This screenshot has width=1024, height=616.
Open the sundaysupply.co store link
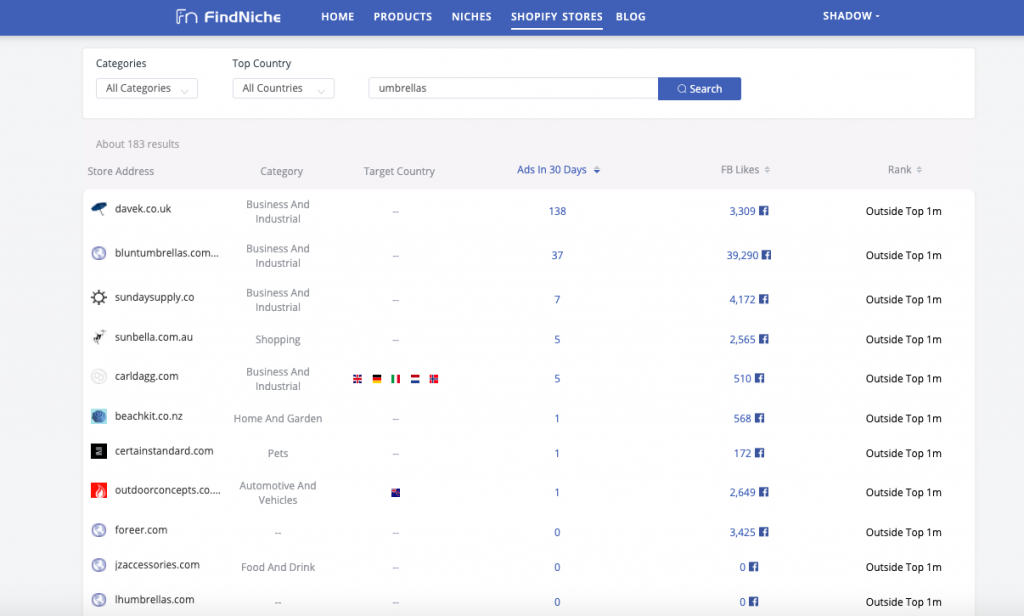point(155,297)
